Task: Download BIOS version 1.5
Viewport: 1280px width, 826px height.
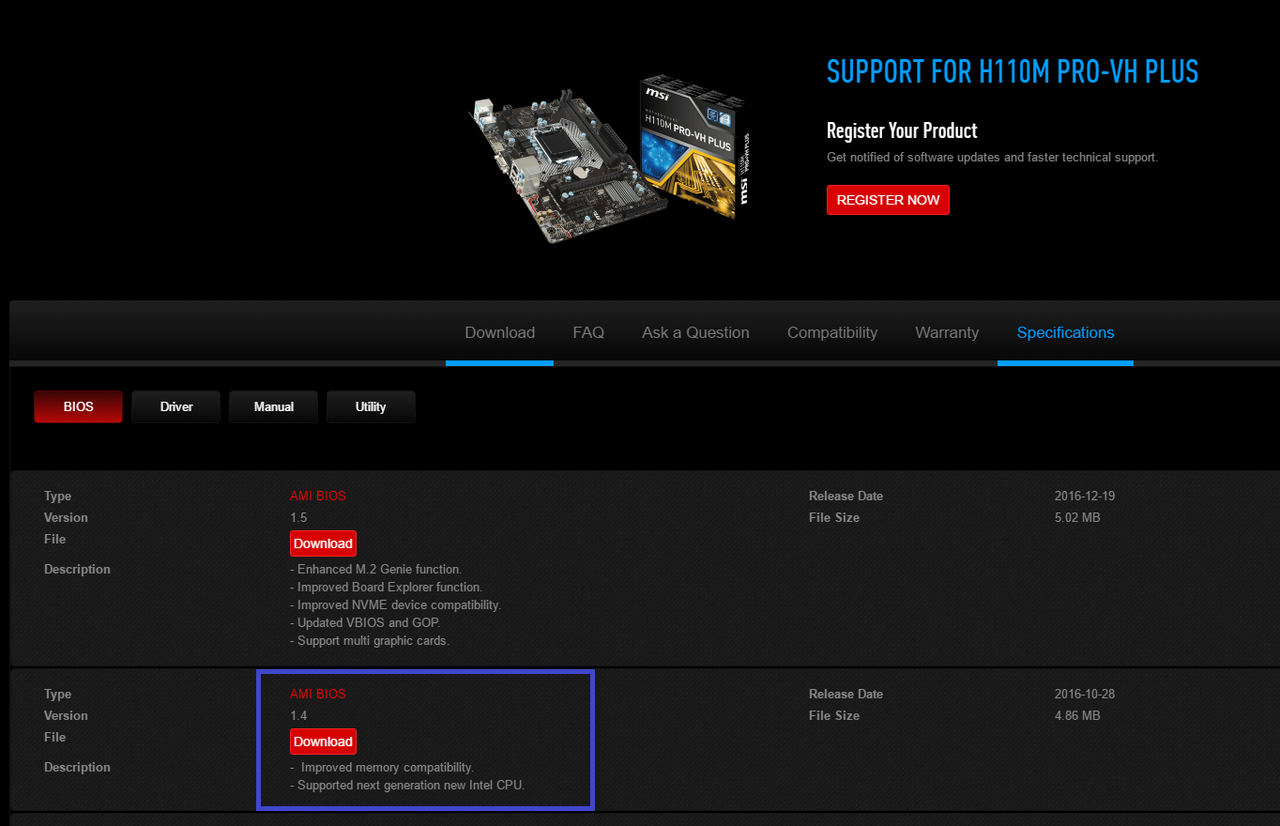Action: click(323, 543)
